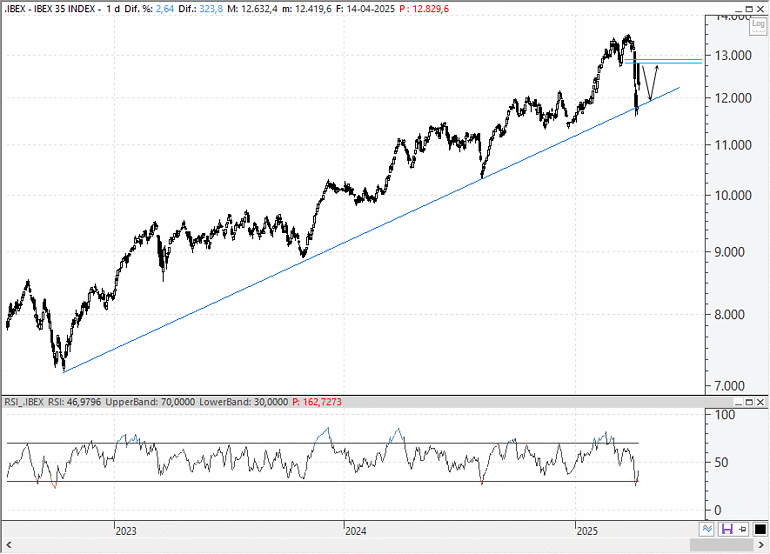This screenshot has width=770, height=554.
Task: Toggle the Log scale button on price axis
Action: tap(758, 25)
